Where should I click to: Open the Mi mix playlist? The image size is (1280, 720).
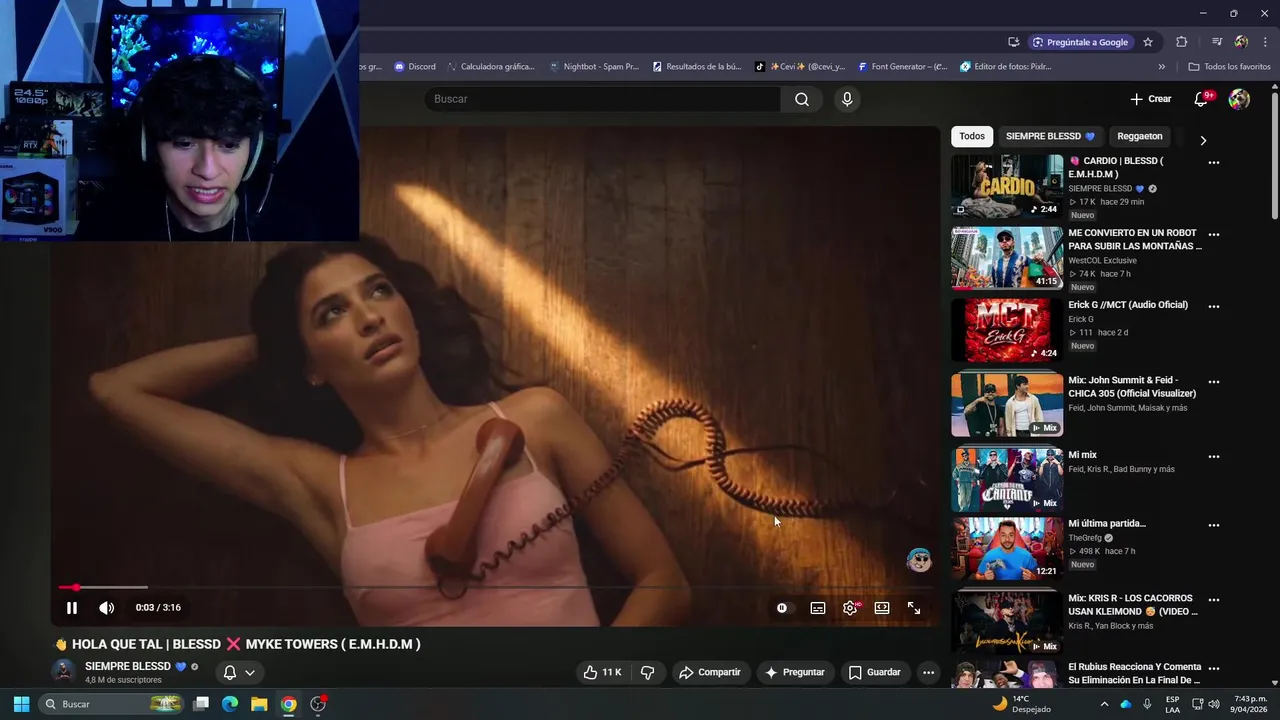point(1007,480)
